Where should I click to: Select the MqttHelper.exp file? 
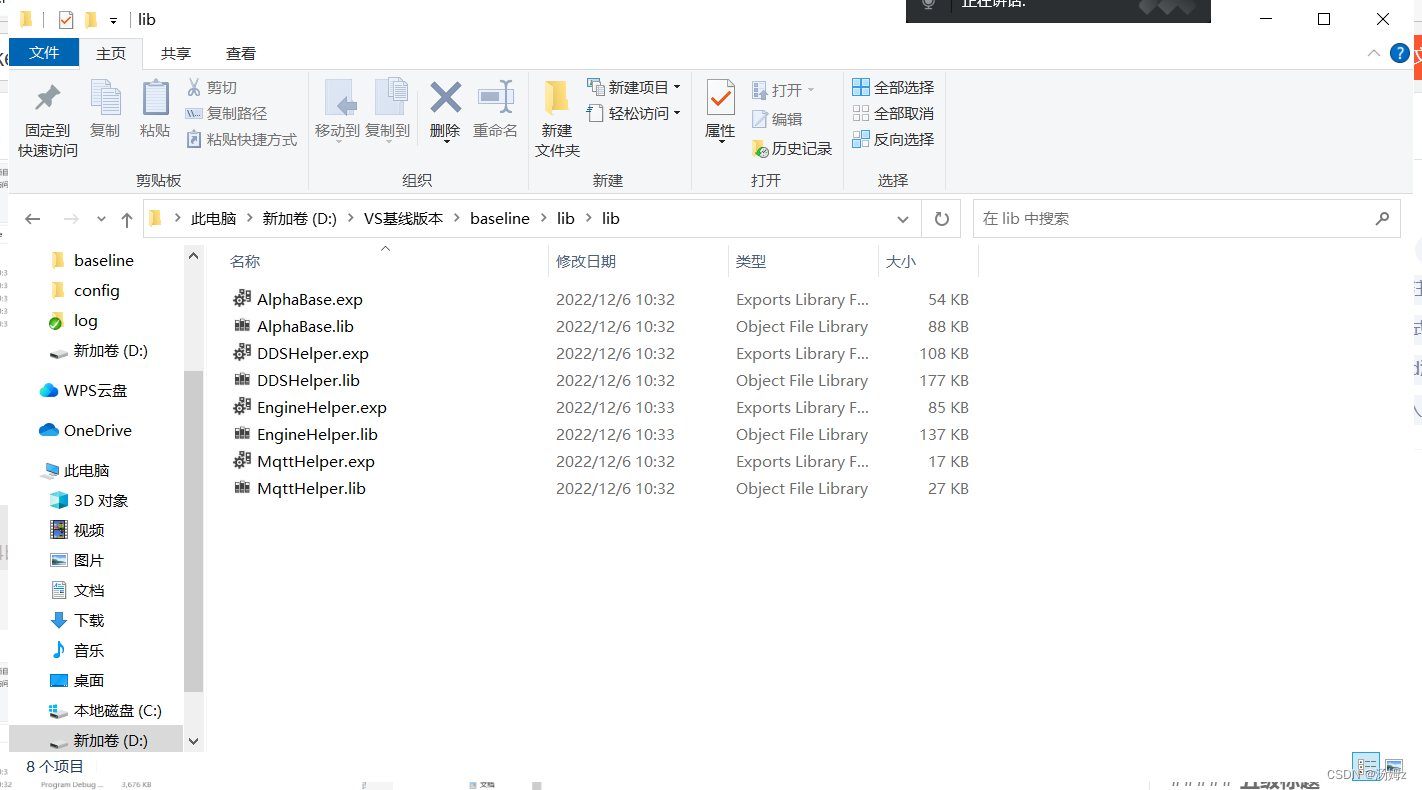[x=316, y=461]
